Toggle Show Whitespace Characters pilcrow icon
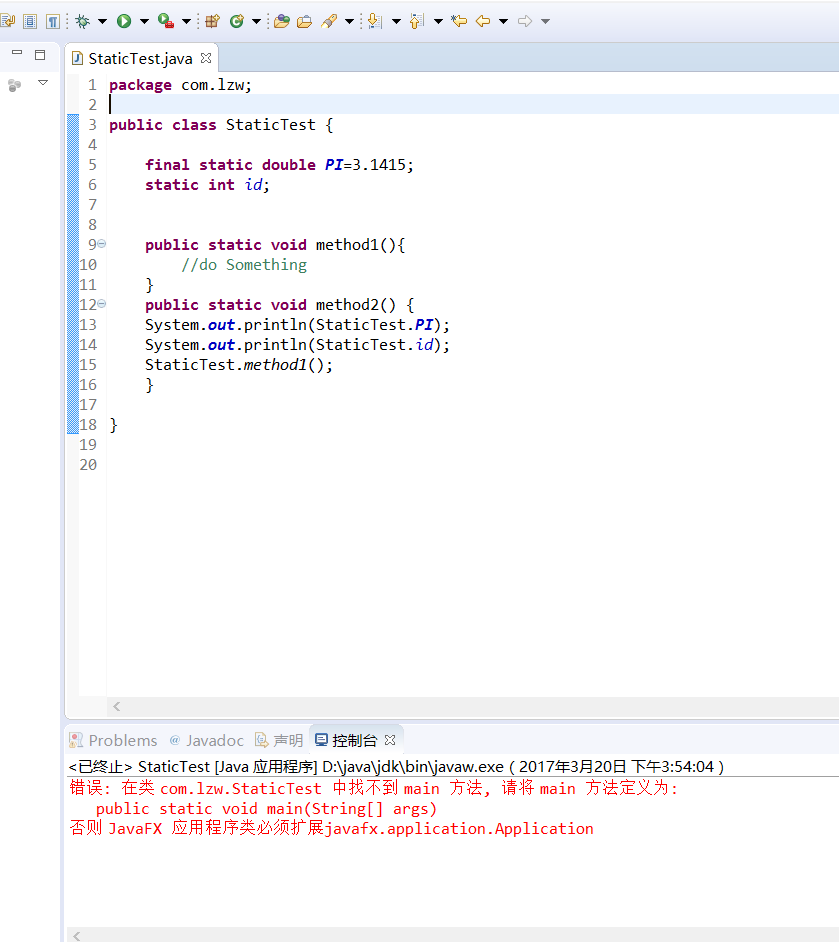The image size is (839, 942). click(x=53, y=21)
